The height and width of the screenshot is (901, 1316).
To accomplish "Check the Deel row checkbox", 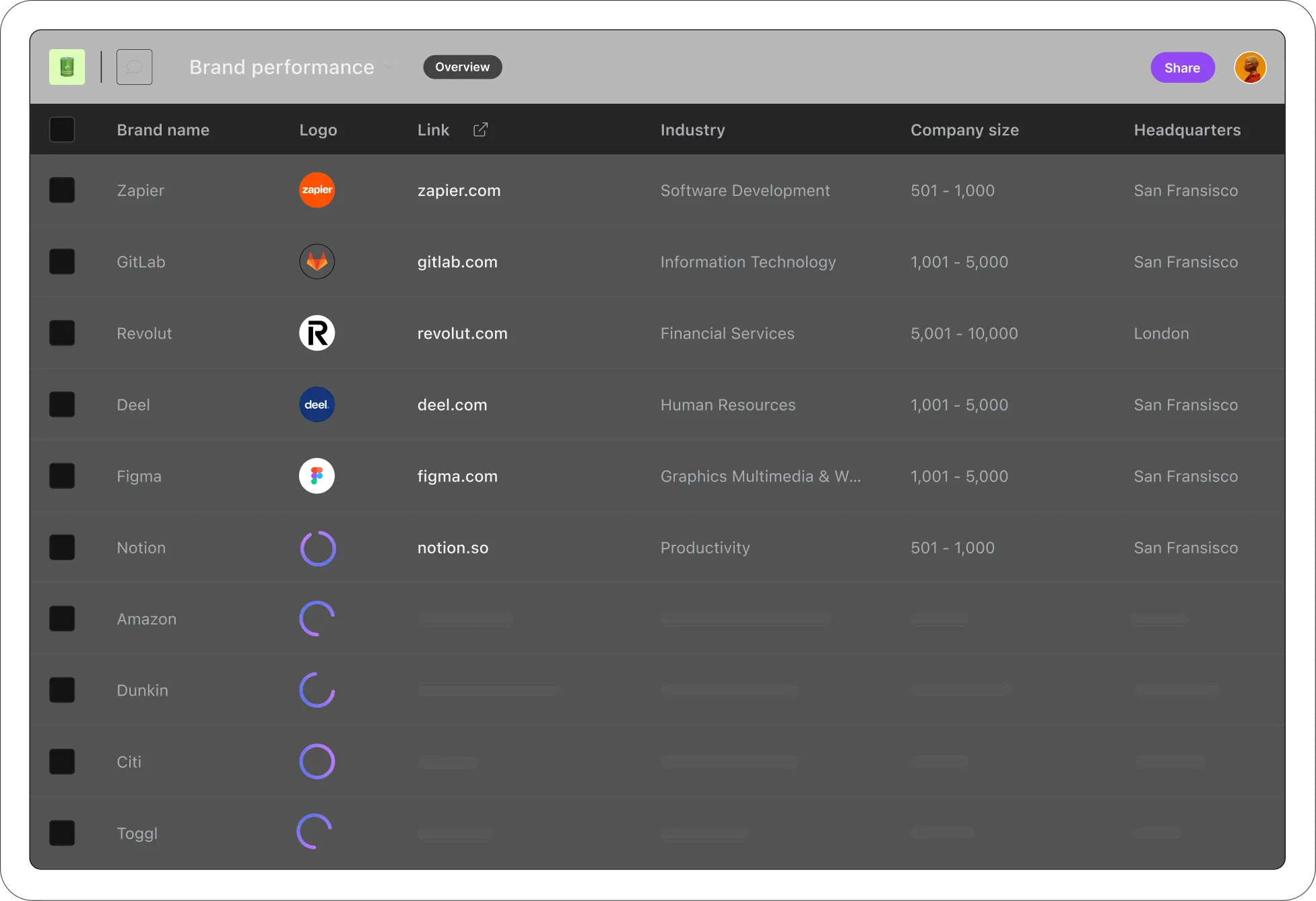I will [62, 404].
